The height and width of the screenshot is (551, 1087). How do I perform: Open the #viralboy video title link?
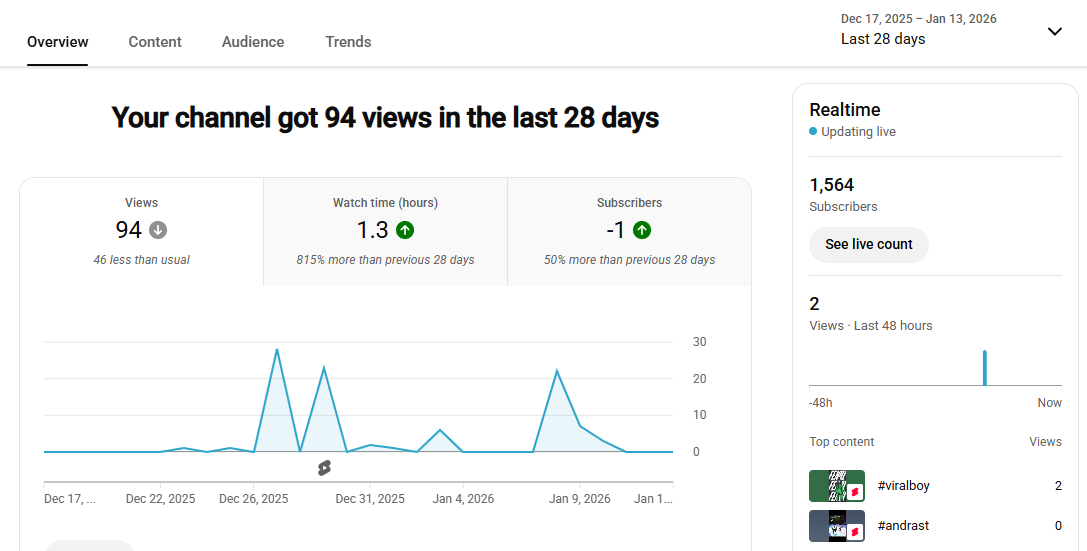pyautogui.click(x=903, y=486)
